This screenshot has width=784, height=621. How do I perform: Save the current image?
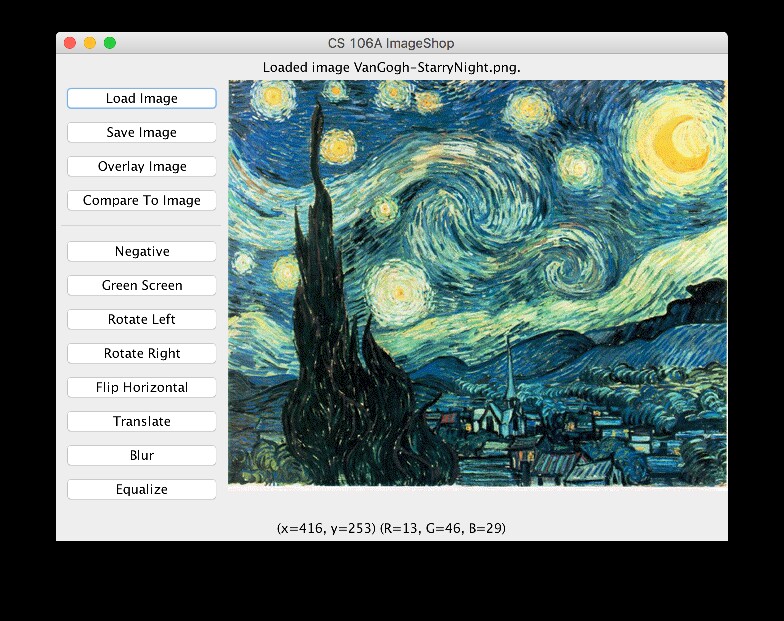click(x=142, y=132)
